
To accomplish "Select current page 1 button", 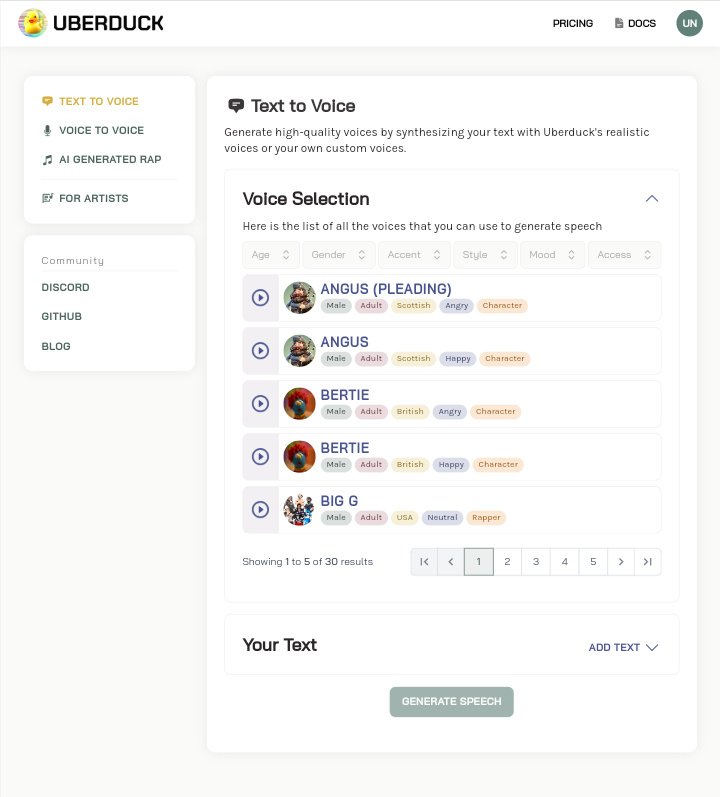I will [479, 562].
